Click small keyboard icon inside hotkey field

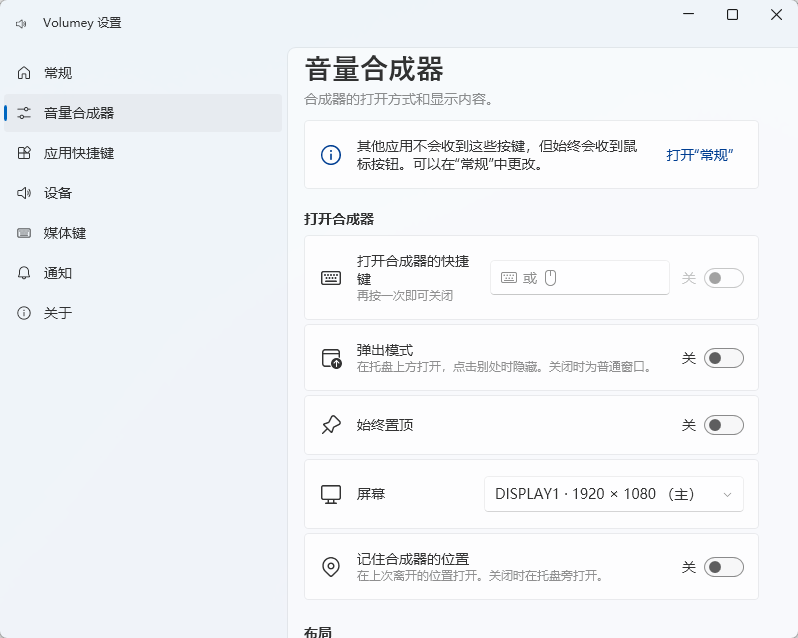[509, 277]
